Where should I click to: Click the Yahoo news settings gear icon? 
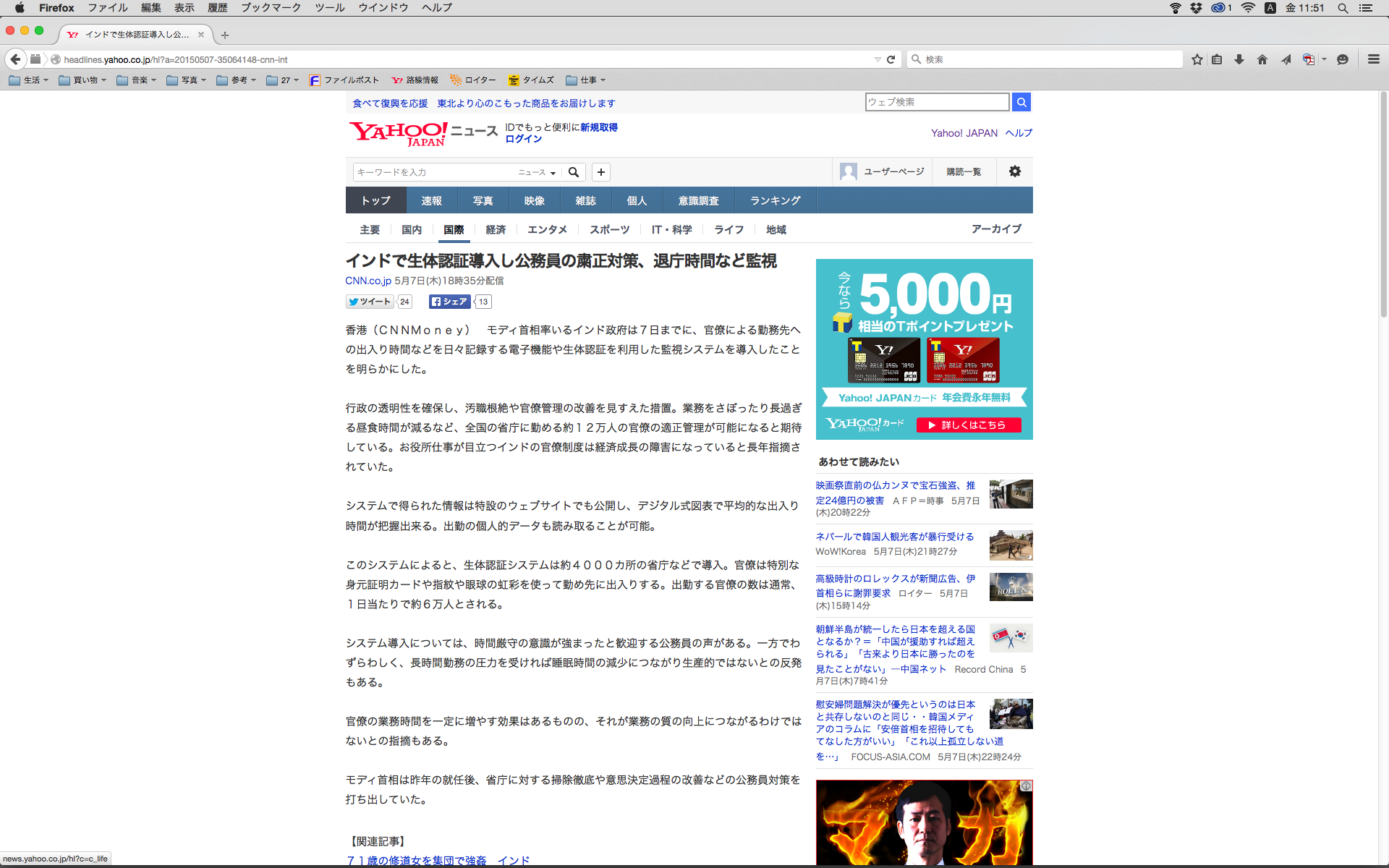point(1014,171)
